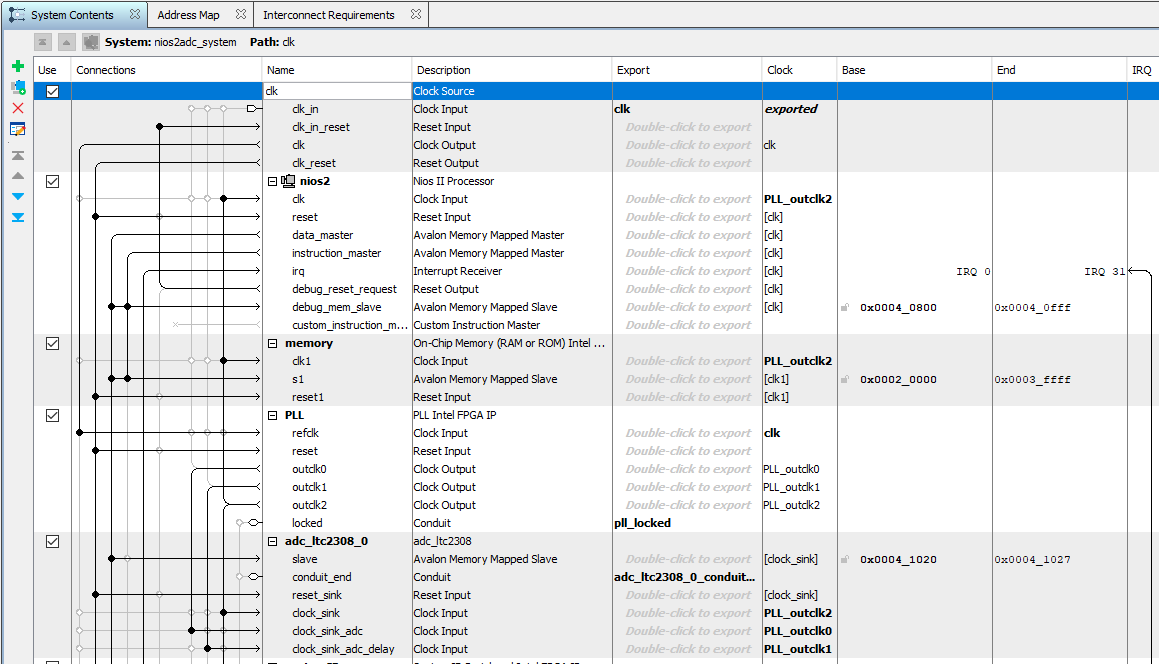Click the add subsystem icon in left toolbar

(x=18, y=87)
